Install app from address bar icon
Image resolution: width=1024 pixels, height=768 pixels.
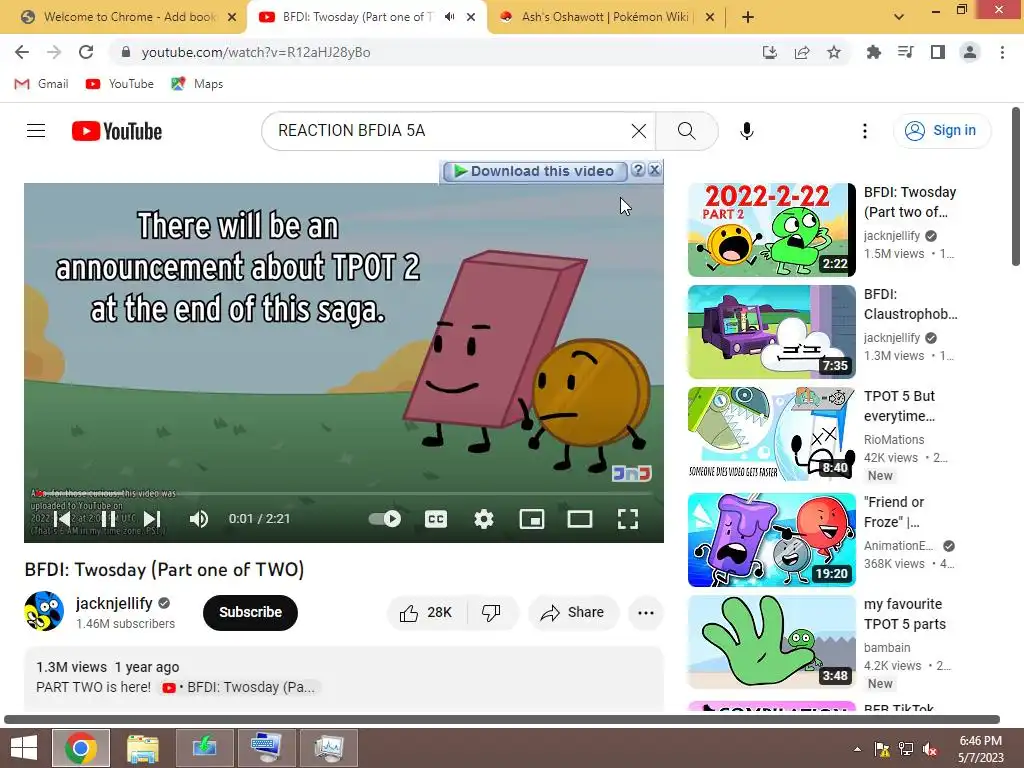770,52
